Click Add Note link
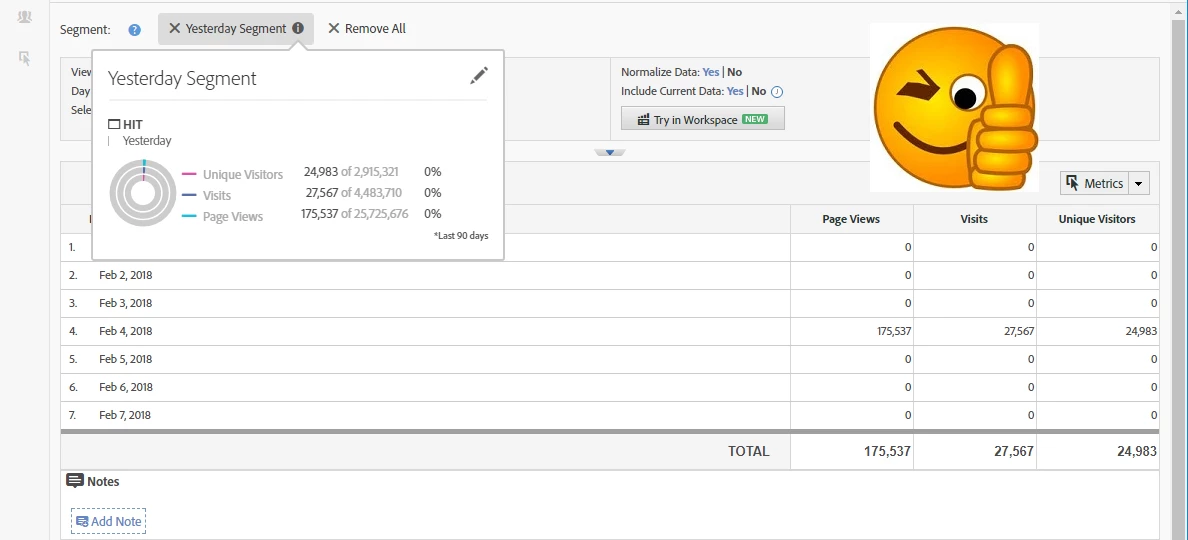 click(x=108, y=521)
